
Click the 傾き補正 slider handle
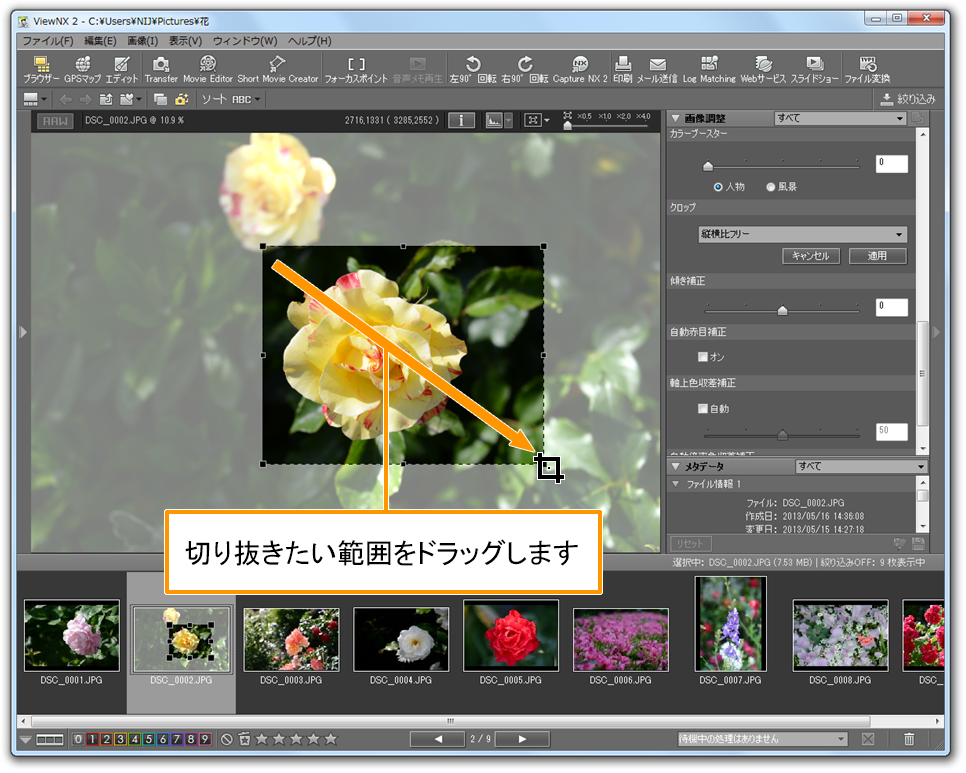point(782,310)
